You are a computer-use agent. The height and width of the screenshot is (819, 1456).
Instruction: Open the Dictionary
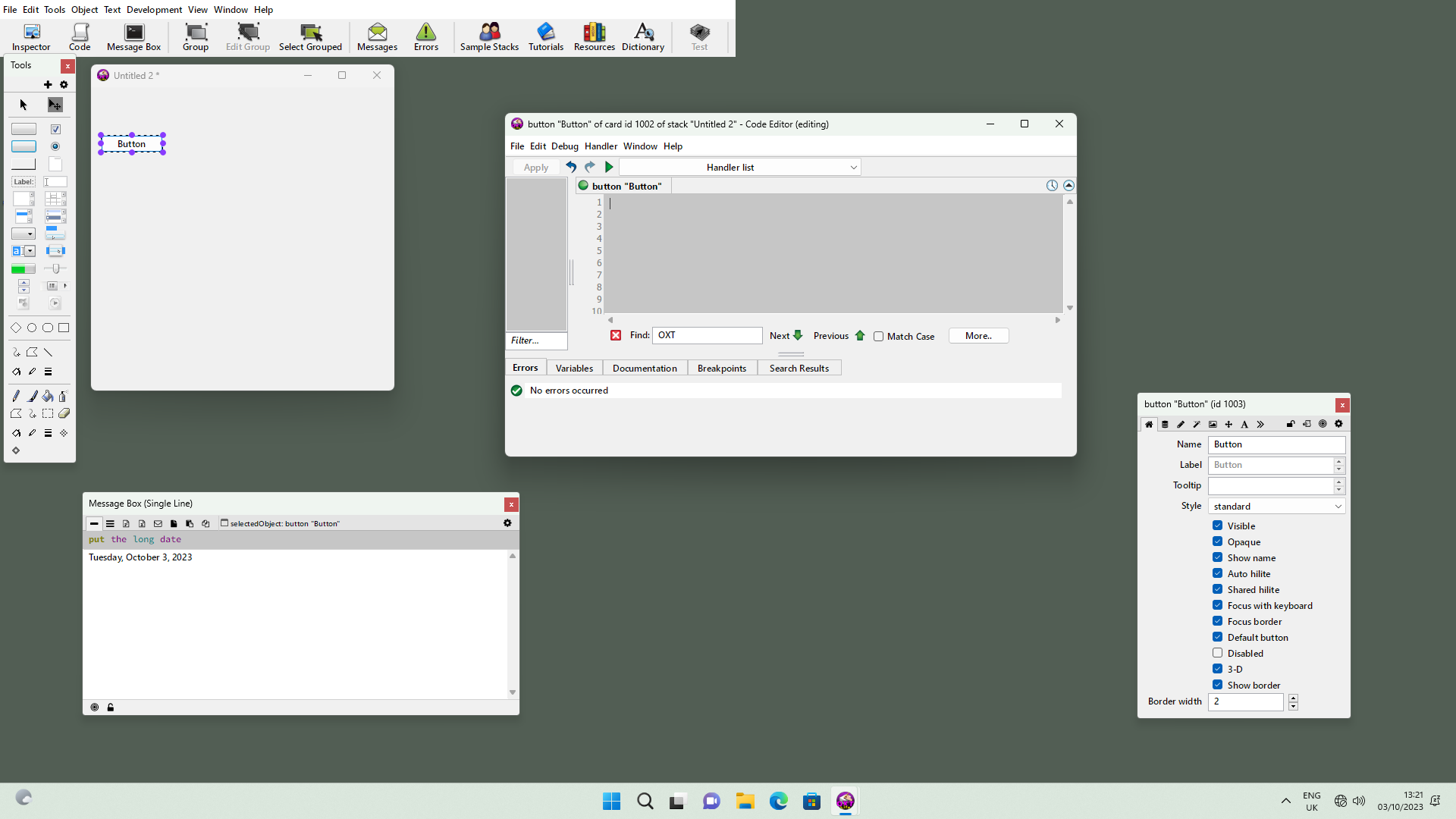point(643,37)
